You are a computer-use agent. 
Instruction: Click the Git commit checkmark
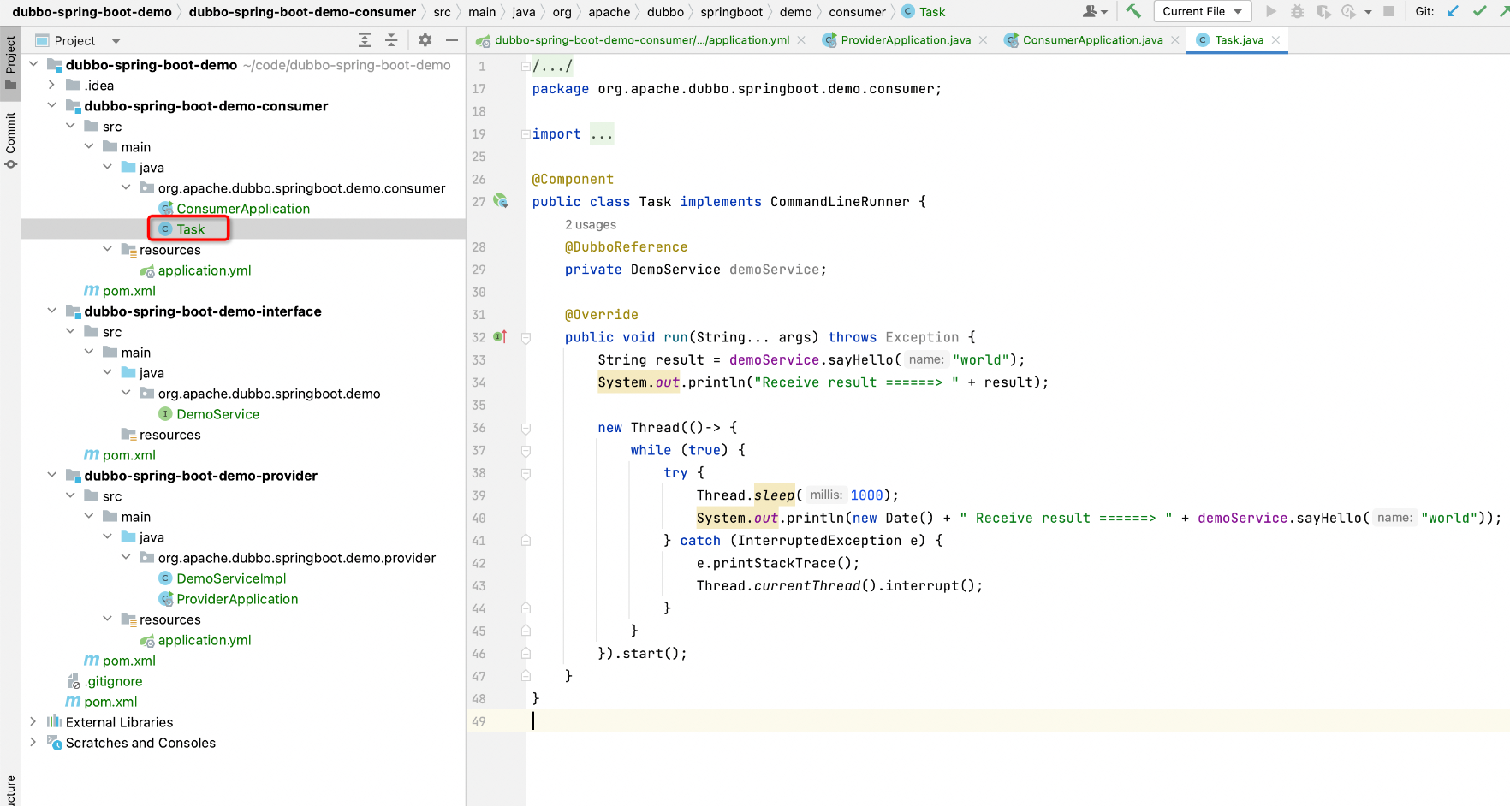[1479, 11]
